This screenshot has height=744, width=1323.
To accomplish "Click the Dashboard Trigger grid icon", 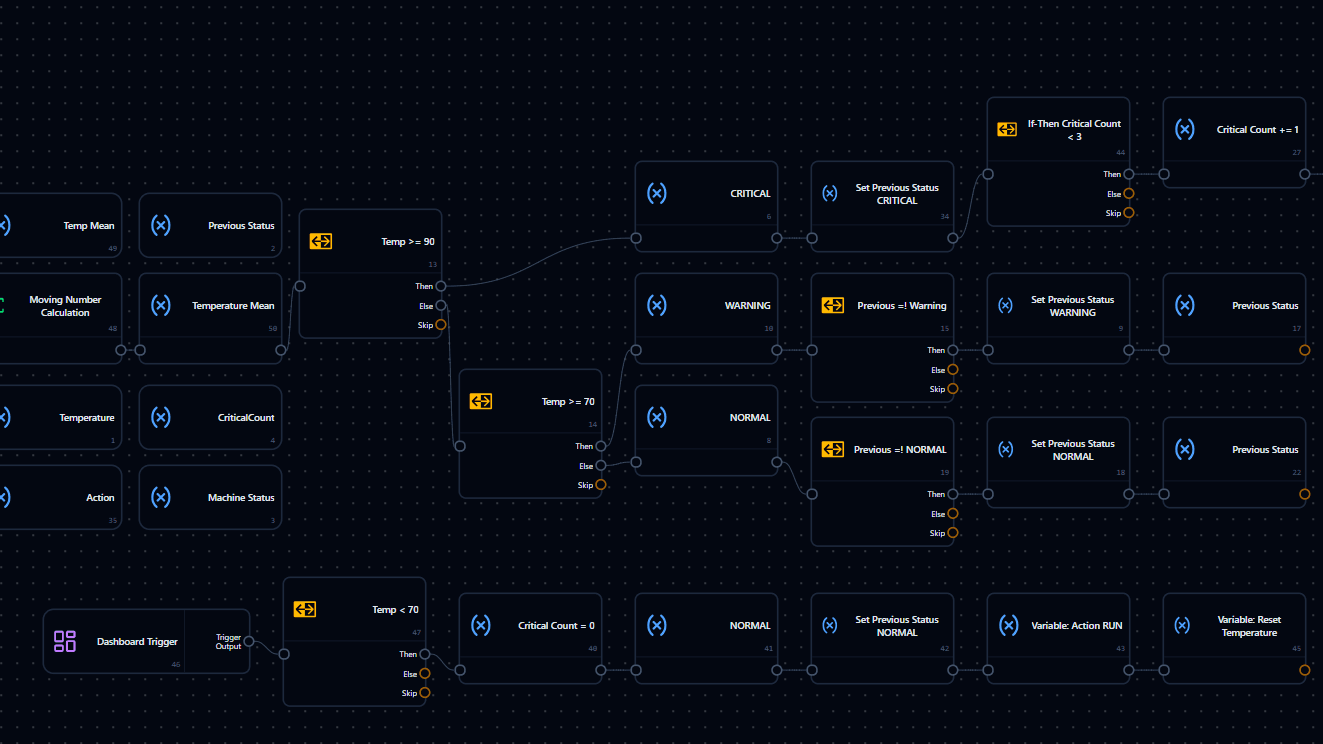I will point(65,642).
